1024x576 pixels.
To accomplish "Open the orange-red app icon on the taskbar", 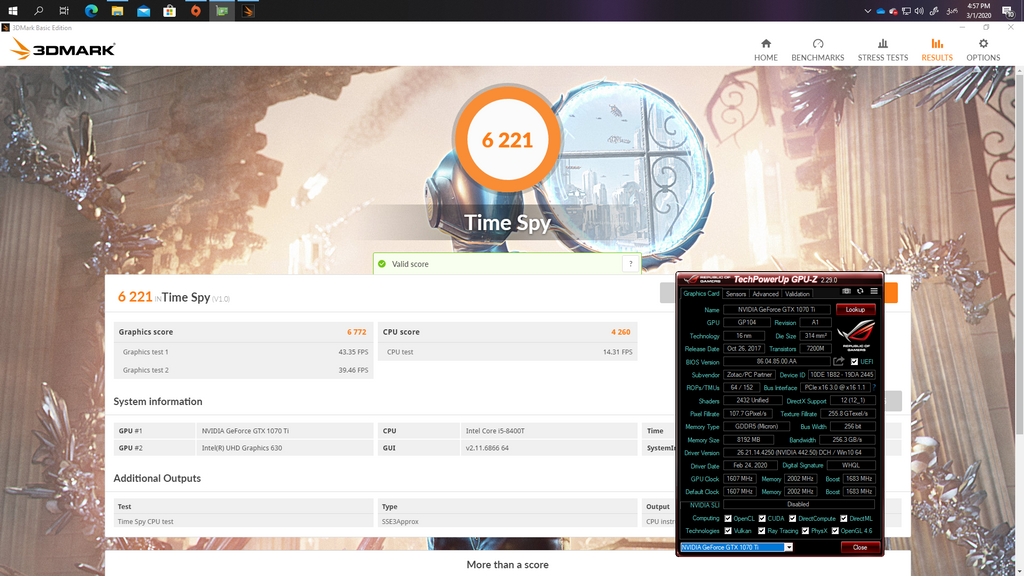I will 195,10.
